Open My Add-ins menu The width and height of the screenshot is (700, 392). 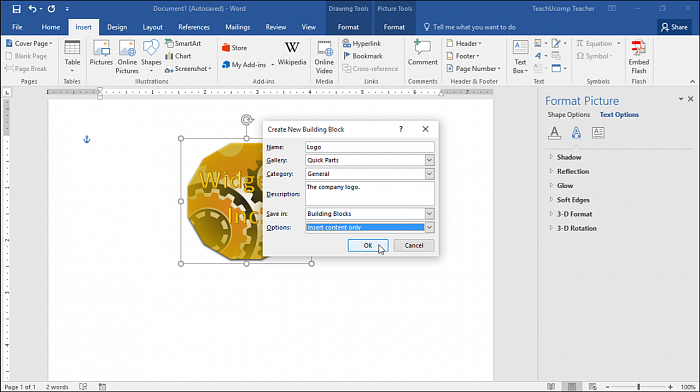coord(248,65)
